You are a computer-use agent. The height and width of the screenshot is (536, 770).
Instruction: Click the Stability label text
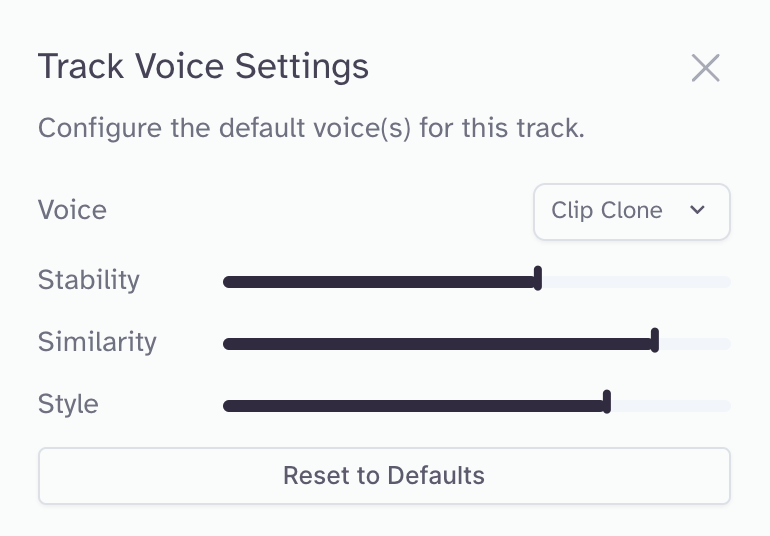[89, 280]
